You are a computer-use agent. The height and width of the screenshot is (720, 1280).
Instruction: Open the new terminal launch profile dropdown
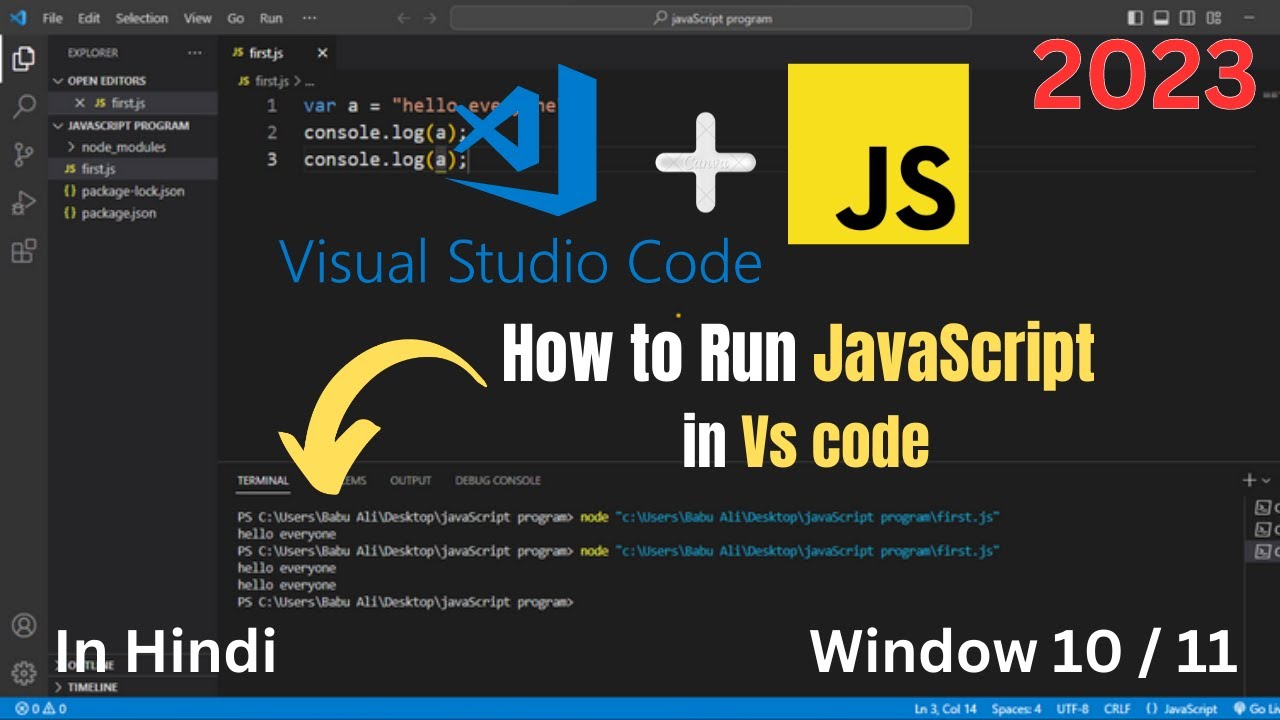tap(1266, 481)
